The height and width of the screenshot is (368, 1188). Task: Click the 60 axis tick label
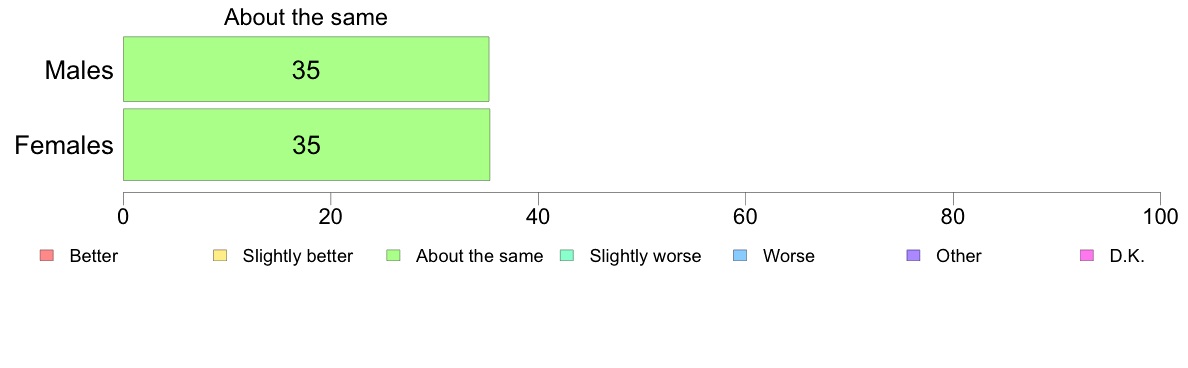(x=746, y=216)
